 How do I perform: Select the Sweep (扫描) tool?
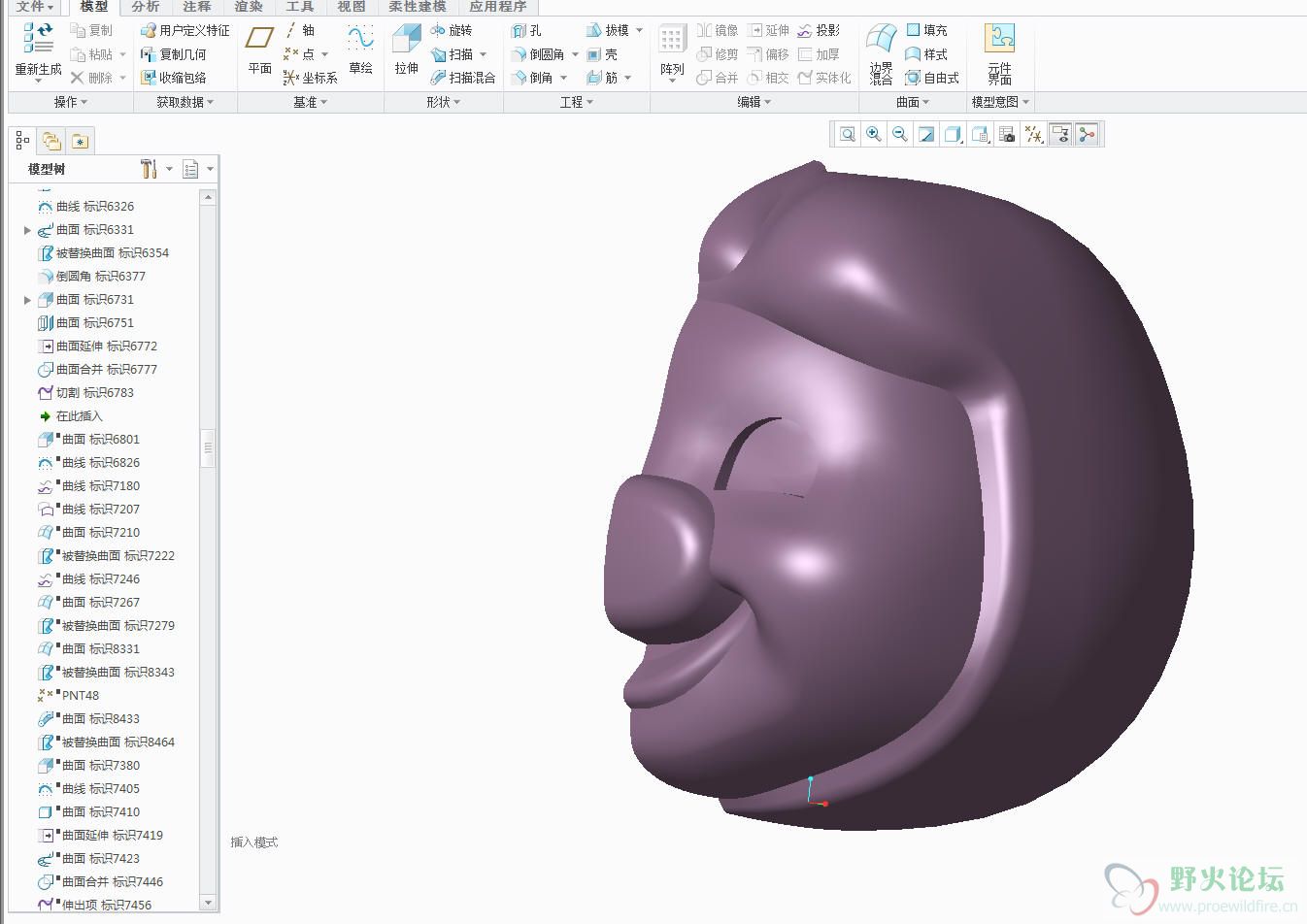coord(452,54)
